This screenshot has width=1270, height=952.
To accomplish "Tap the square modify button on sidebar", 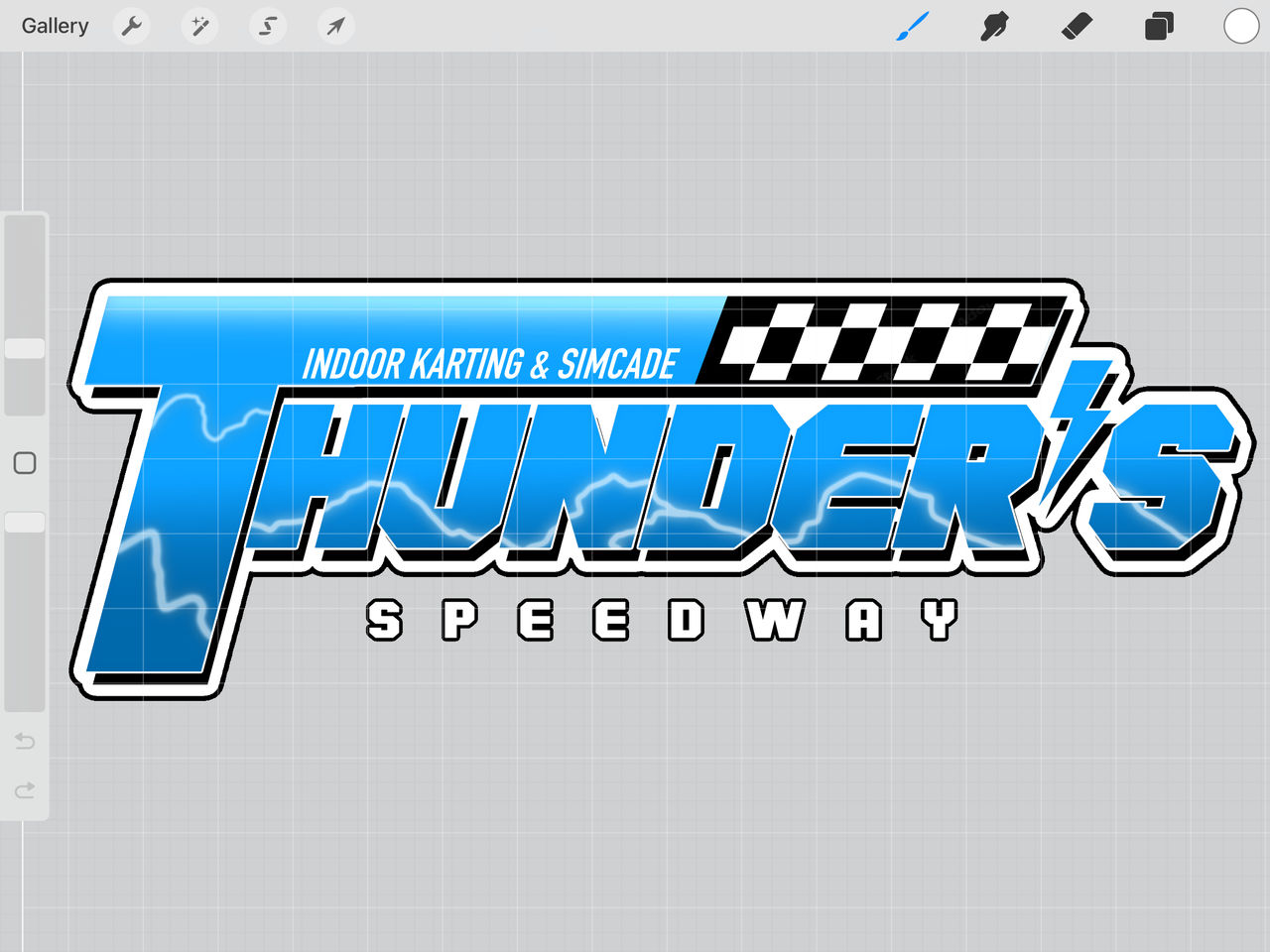I will pyautogui.click(x=25, y=462).
